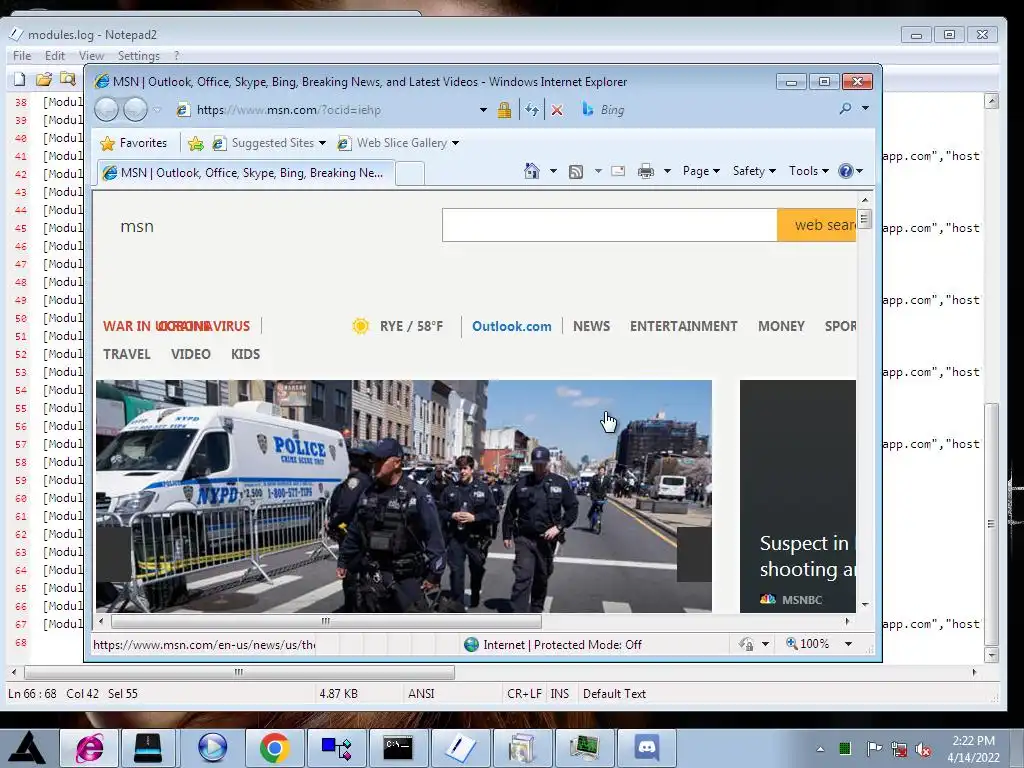Click the security lock icon in address bar
1024x768 pixels.
click(504, 110)
